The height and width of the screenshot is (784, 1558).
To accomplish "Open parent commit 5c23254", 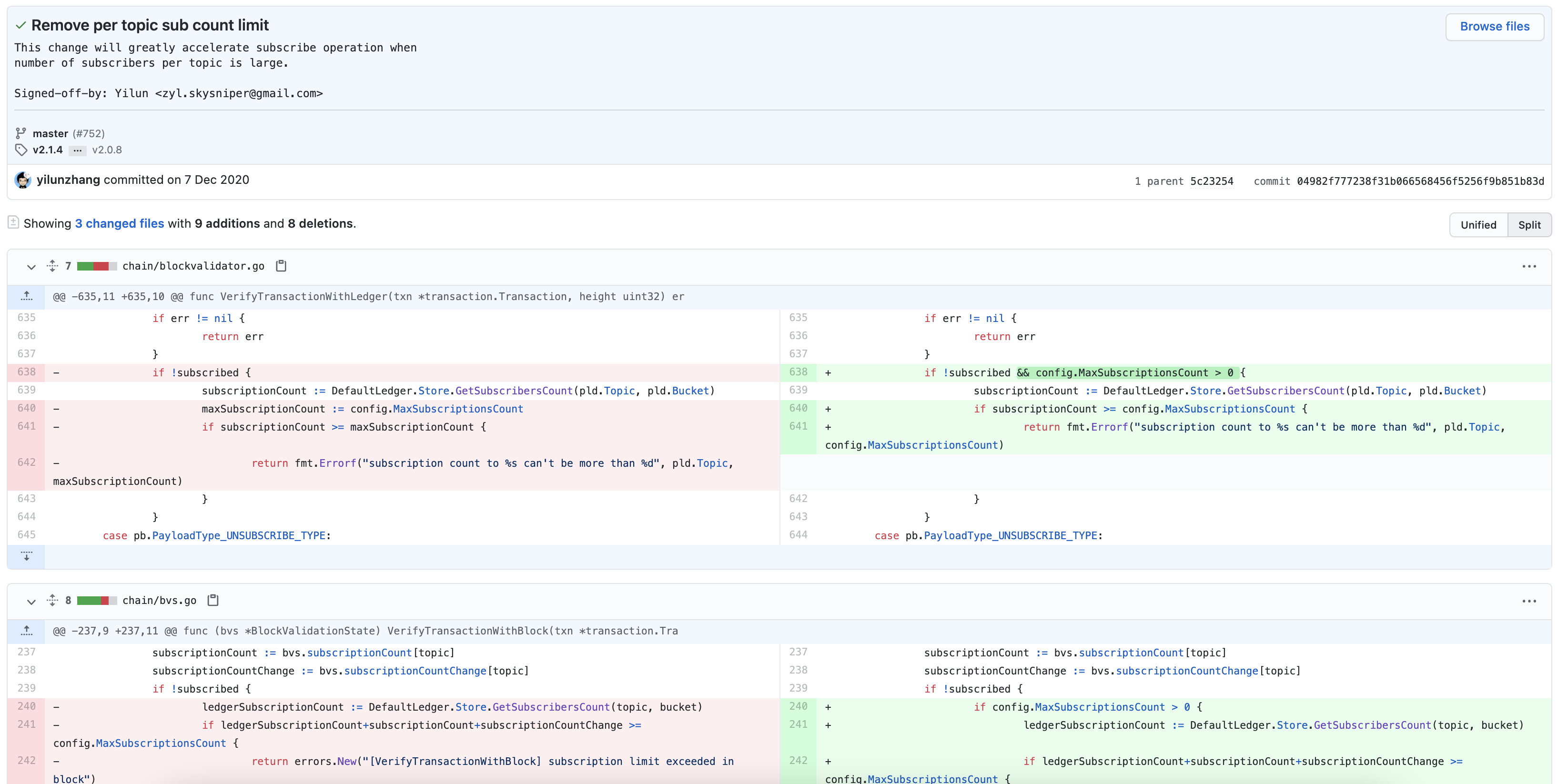I will tap(1212, 181).
